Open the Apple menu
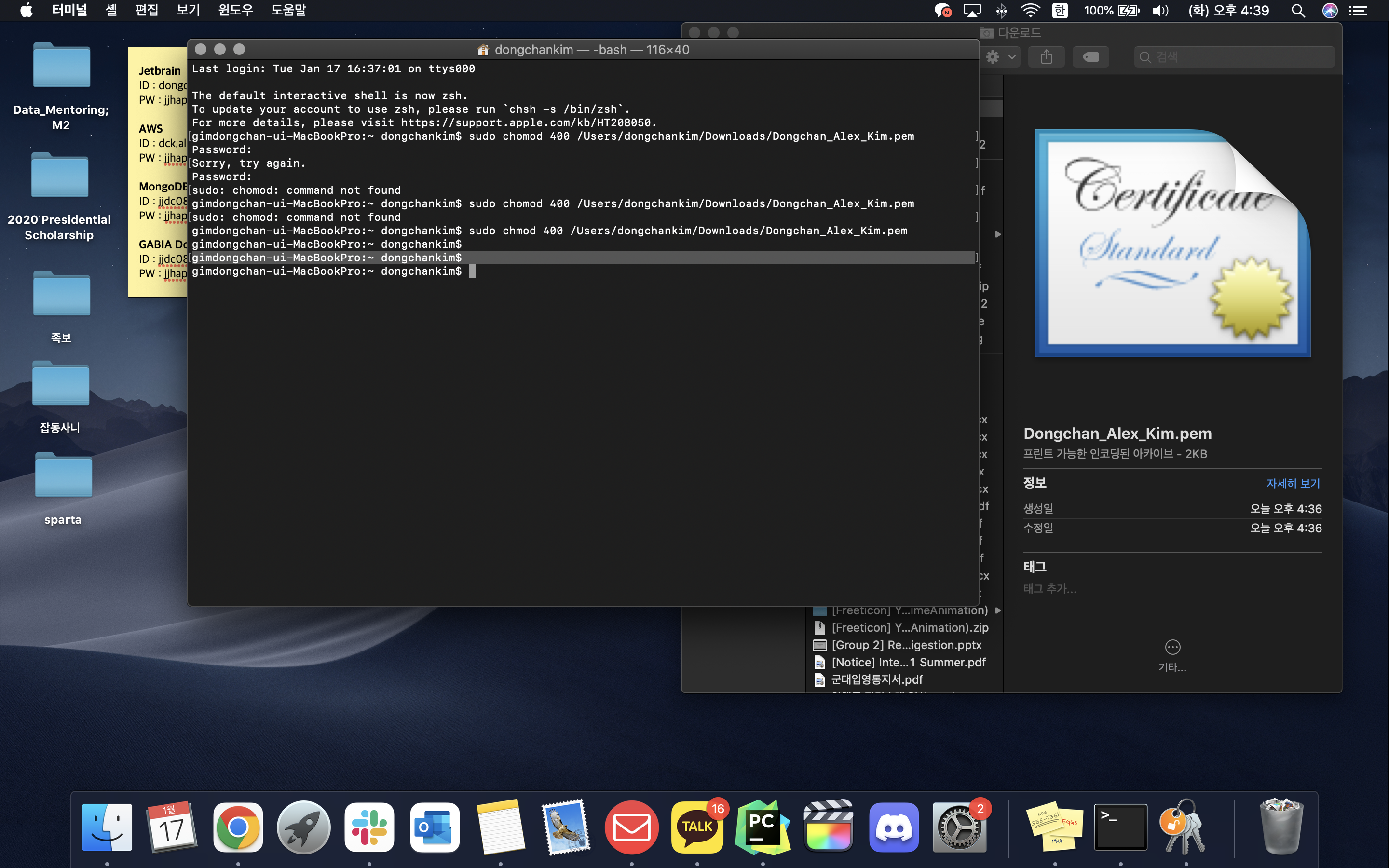 [27, 10]
